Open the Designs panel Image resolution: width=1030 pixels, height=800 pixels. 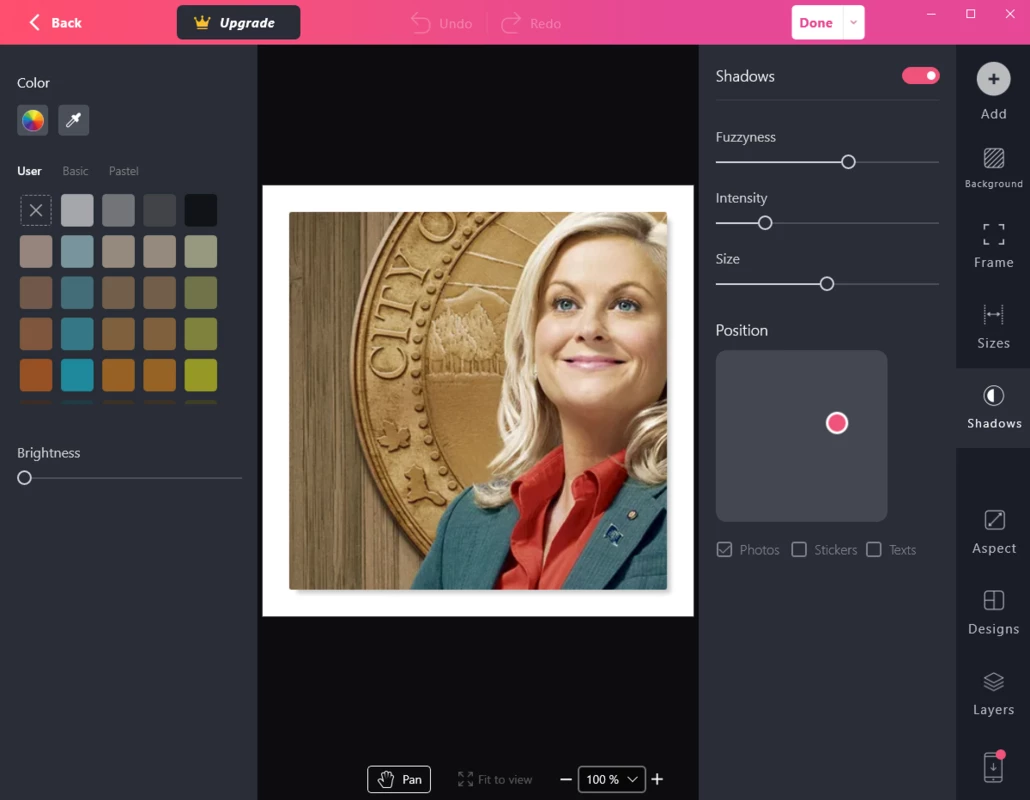click(993, 613)
